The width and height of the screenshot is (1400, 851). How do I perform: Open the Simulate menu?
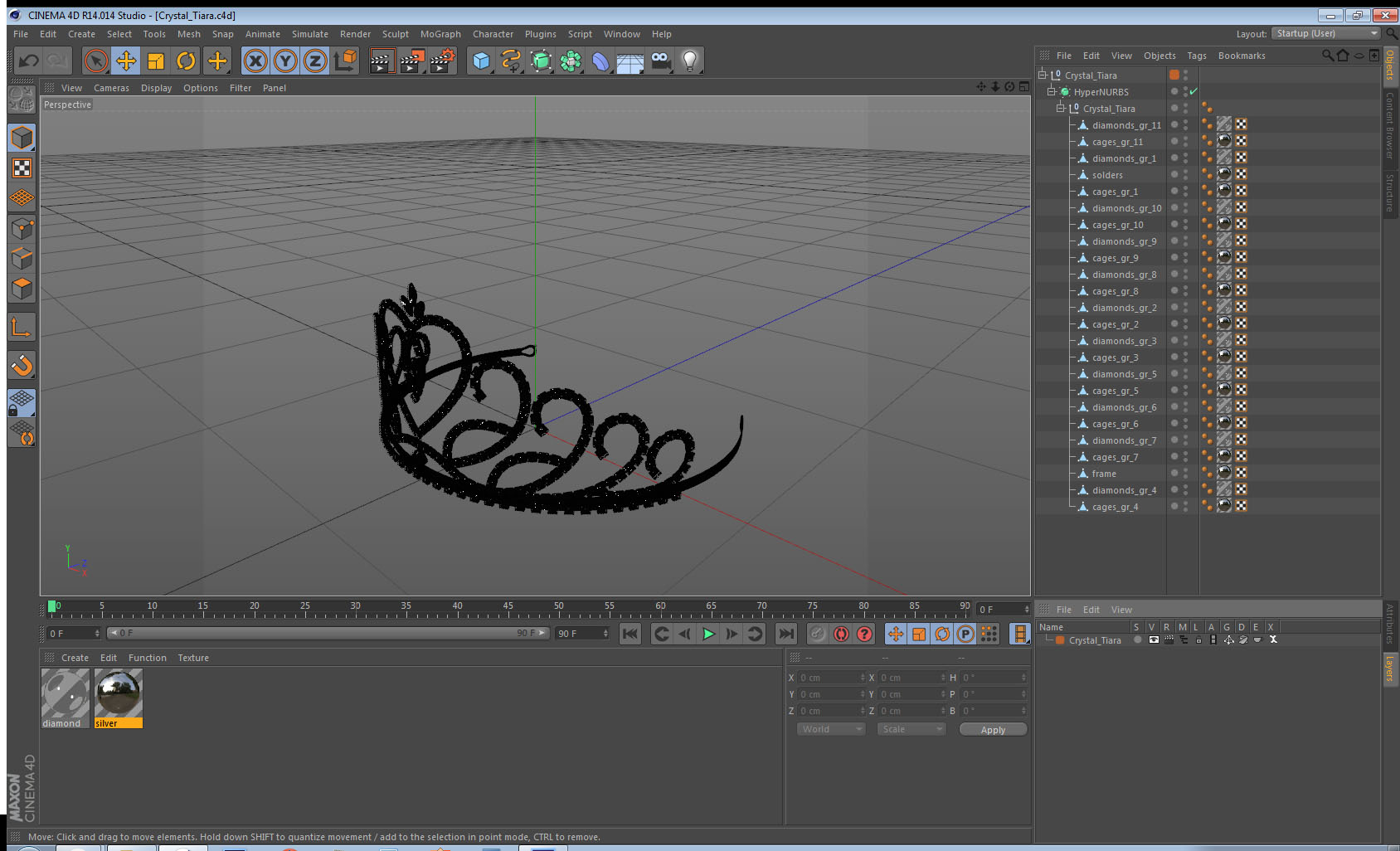[x=310, y=34]
